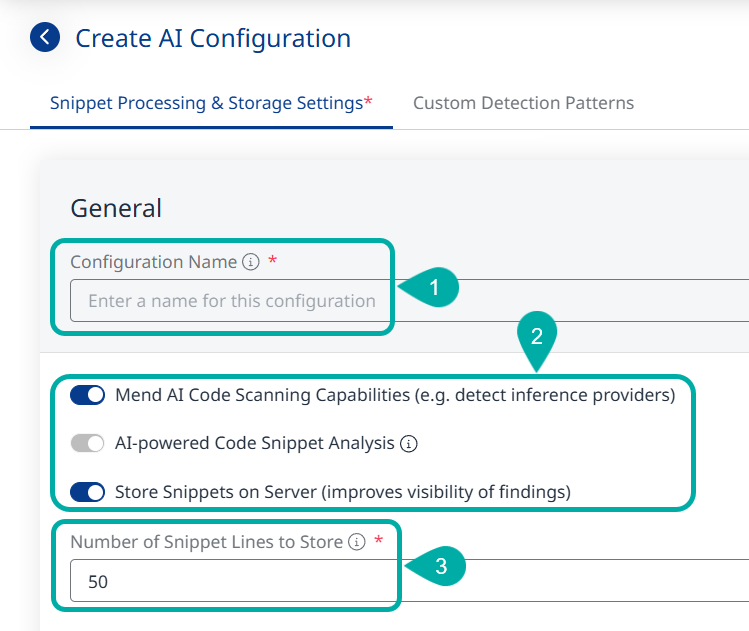Screen dimensions: 749x631
Task: Click the Mend AI Code Scanning Capabilities label text
Action: pyautogui.click(x=395, y=395)
